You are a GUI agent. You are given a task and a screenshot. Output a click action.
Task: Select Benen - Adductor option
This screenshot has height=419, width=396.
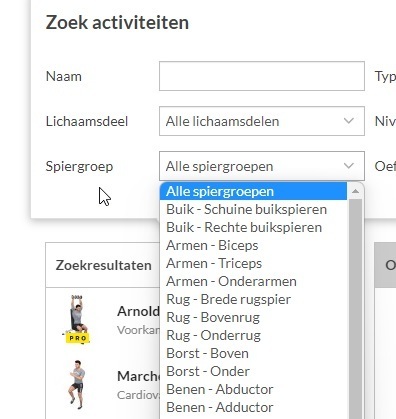click(x=253, y=407)
